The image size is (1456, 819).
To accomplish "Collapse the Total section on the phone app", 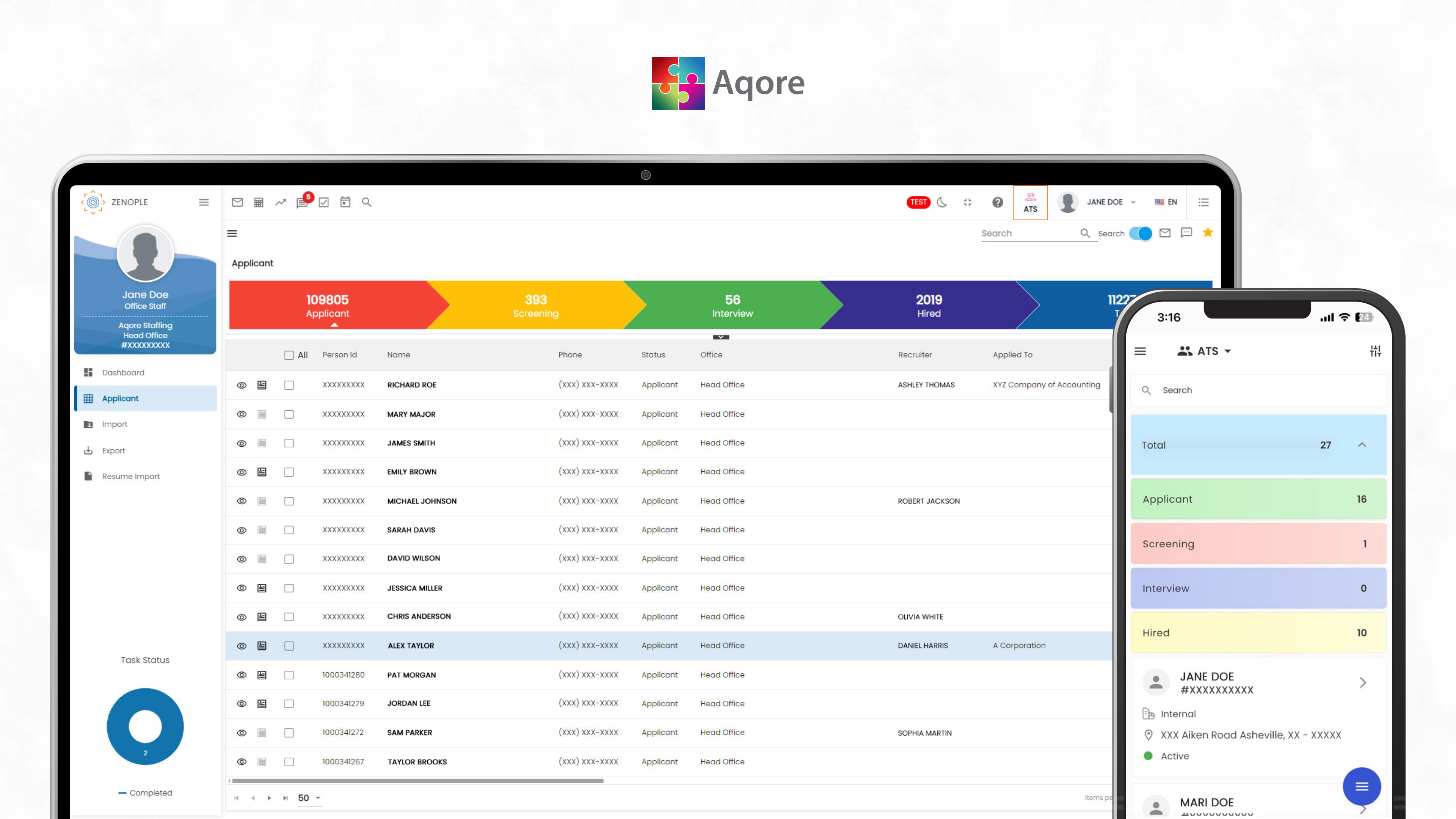I will tap(1363, 445).
